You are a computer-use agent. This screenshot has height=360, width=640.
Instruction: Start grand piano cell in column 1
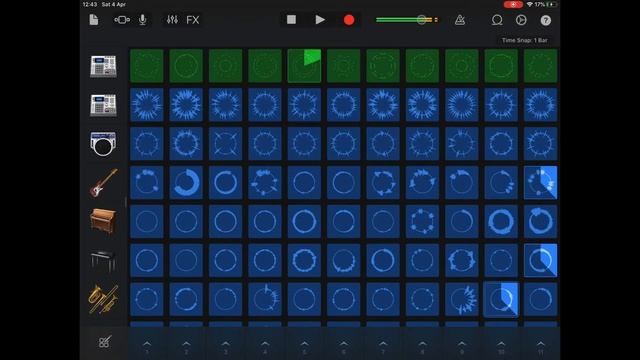coord(147,260)
